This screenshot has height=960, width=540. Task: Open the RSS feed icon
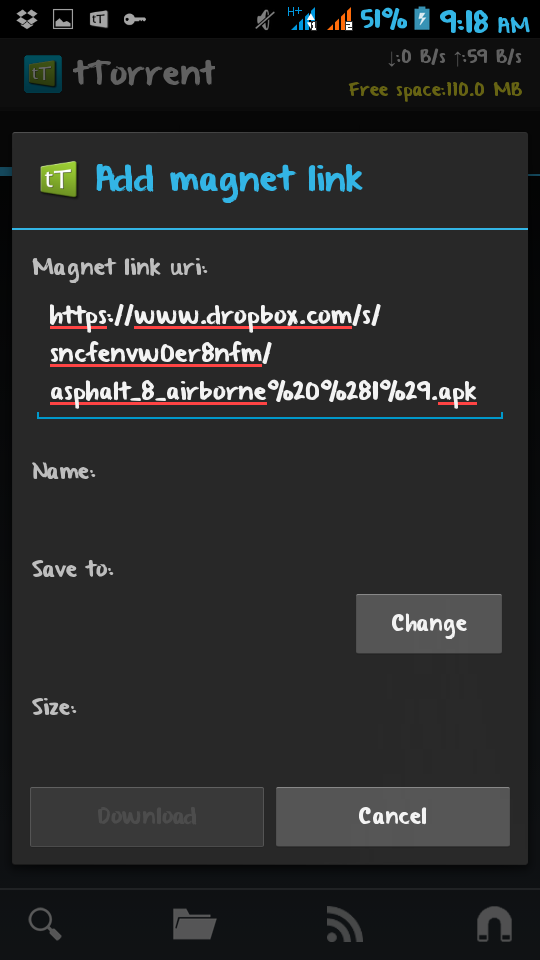pos(345,924)
